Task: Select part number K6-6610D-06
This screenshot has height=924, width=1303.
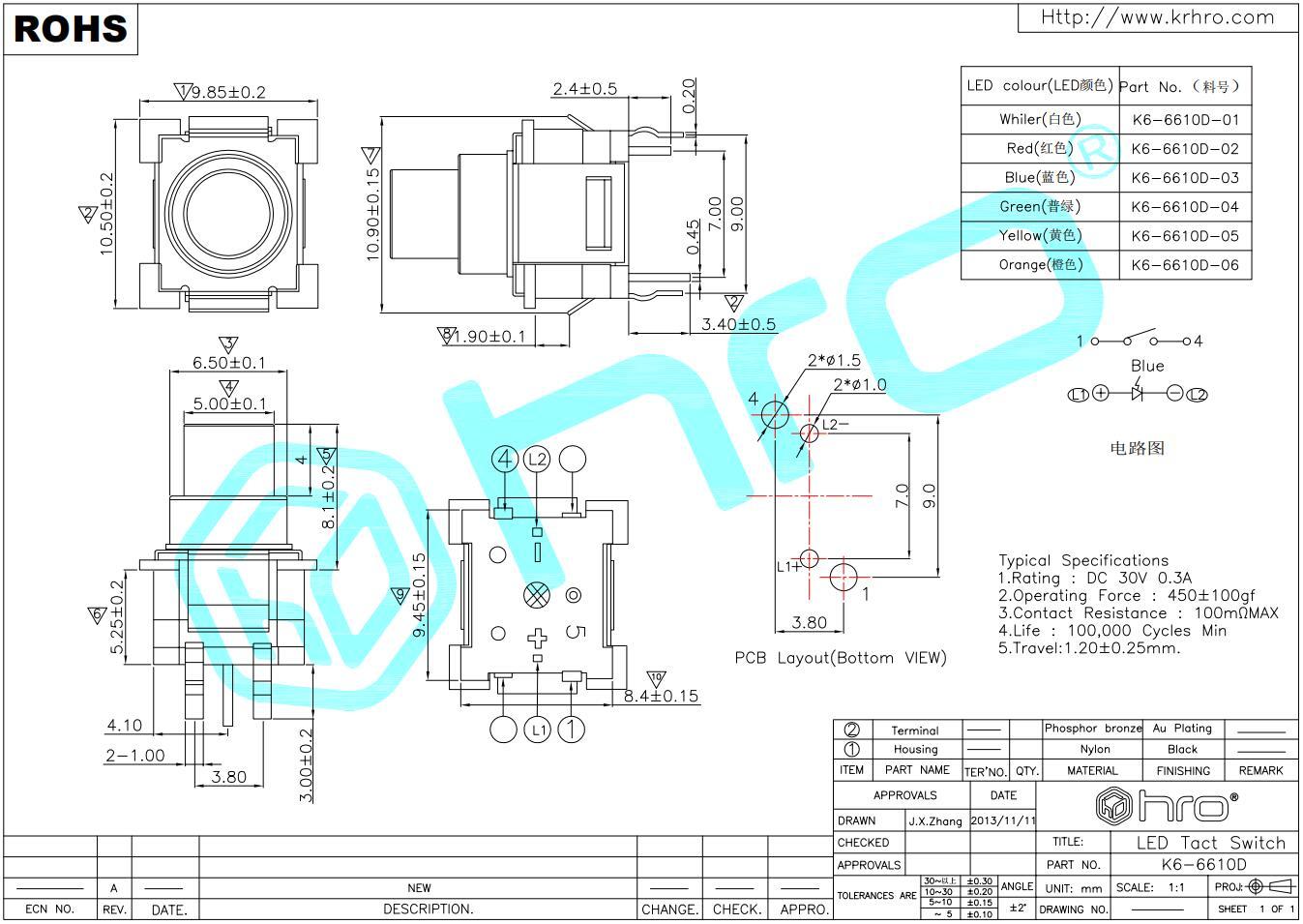Action: tap(1185, 264)
